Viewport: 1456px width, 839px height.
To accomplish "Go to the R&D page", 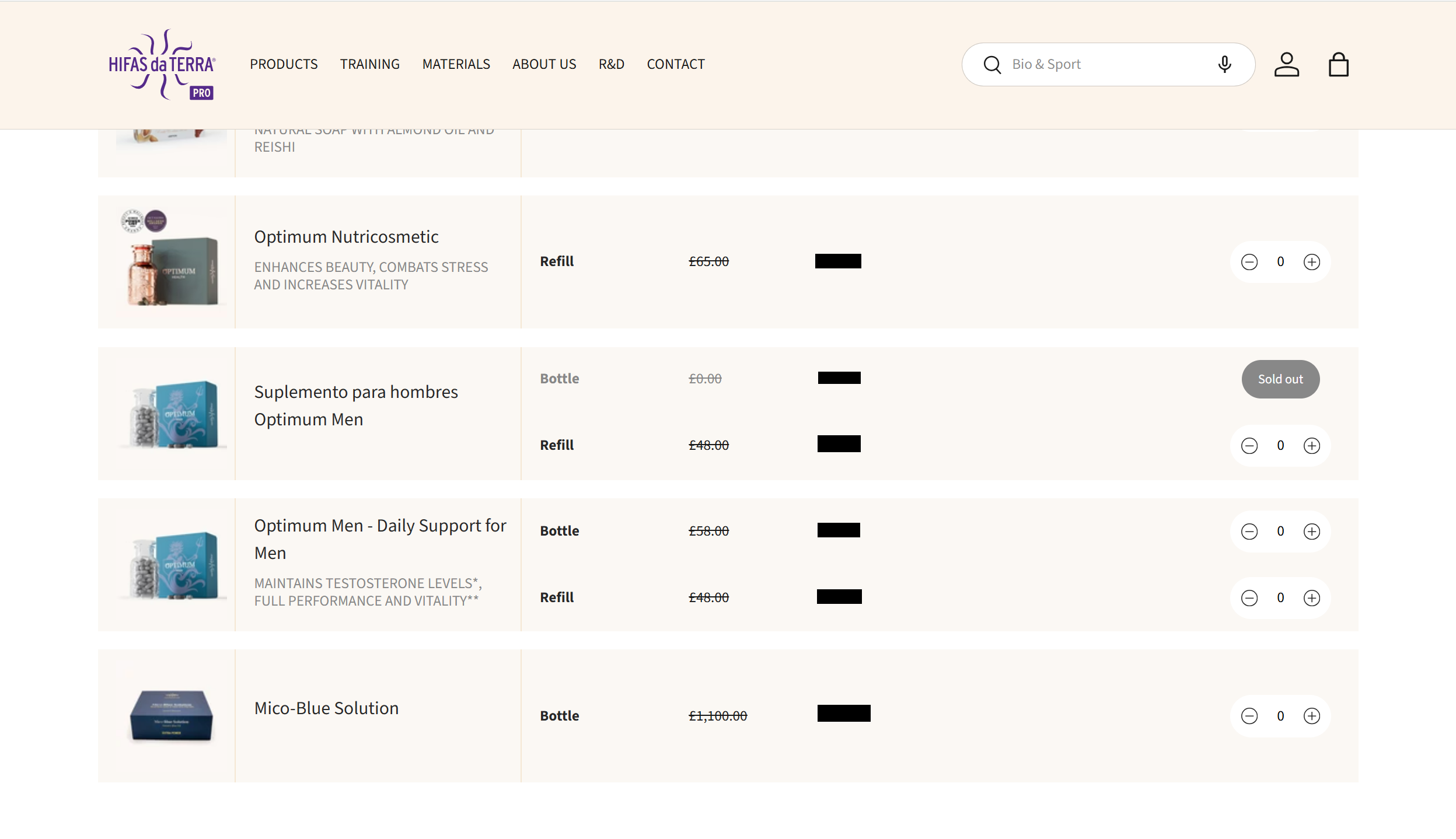I will pos(611,64).
